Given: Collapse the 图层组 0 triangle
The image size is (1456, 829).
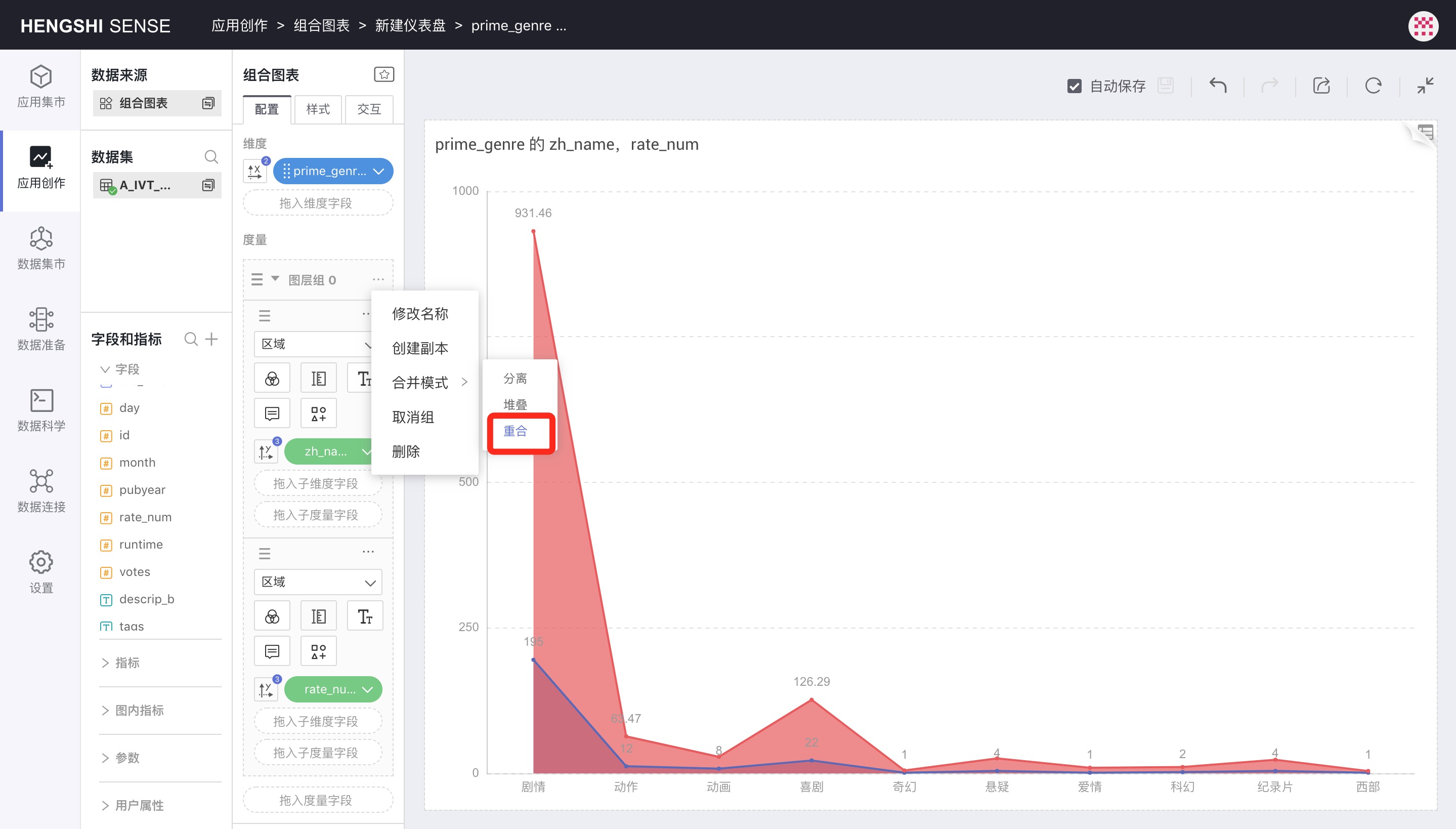Looking at the screenshot, I should (275, 279).
